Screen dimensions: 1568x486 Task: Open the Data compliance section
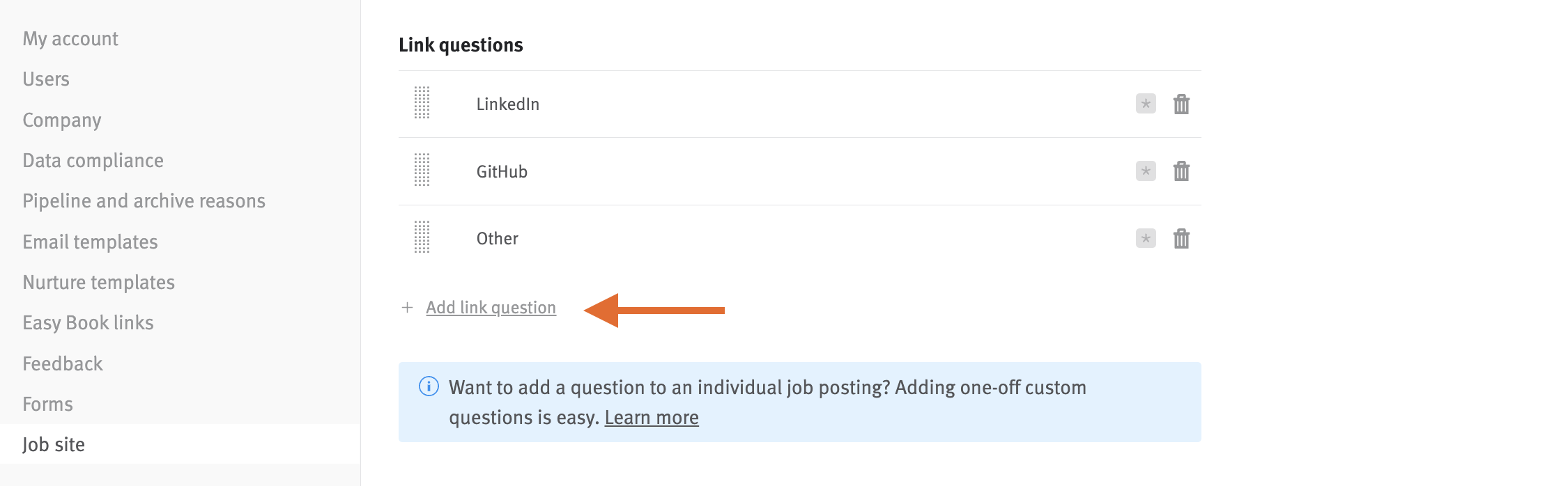(x=93, y=159)
